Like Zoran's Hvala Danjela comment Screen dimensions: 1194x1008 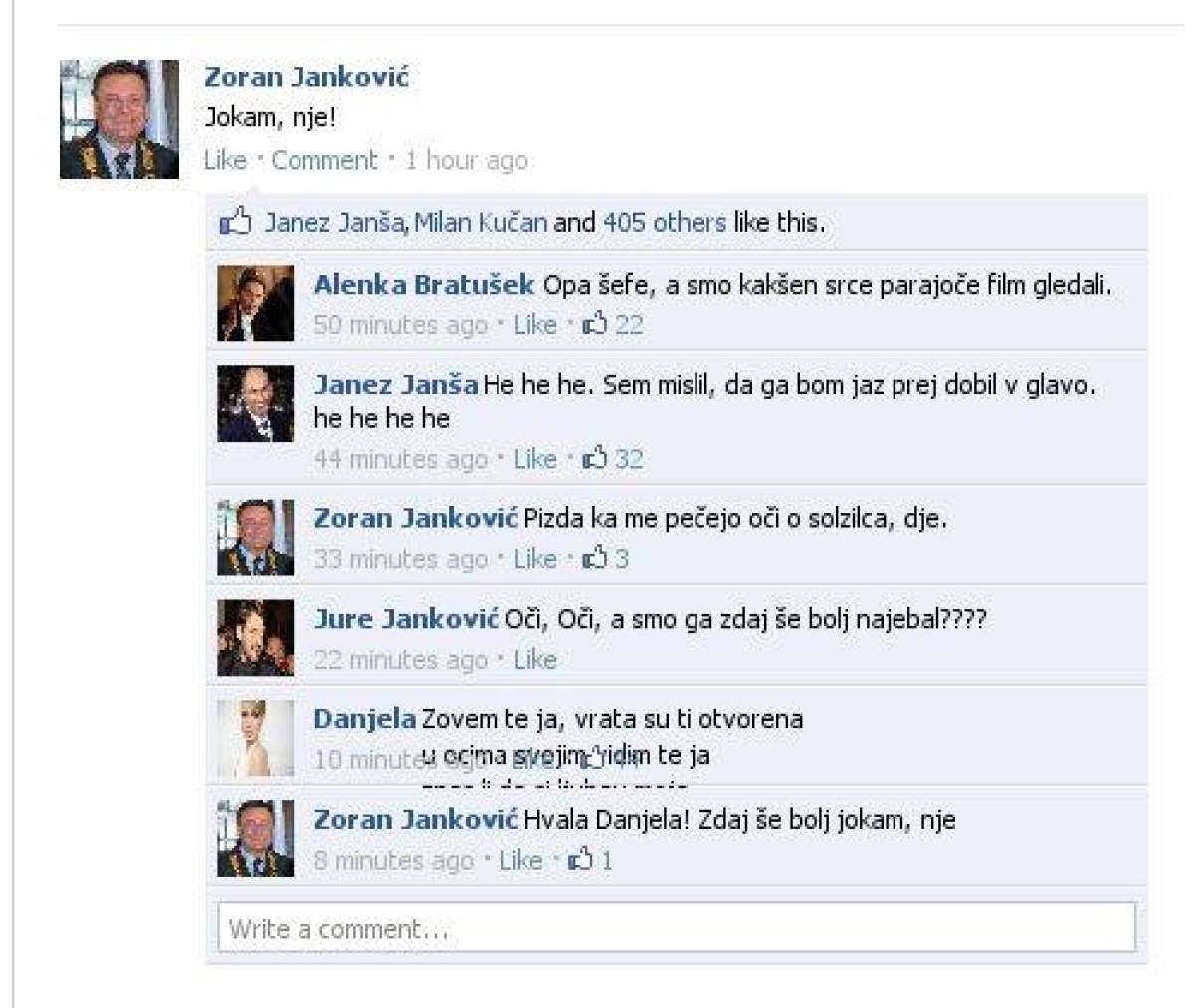[x=520, y=860]
